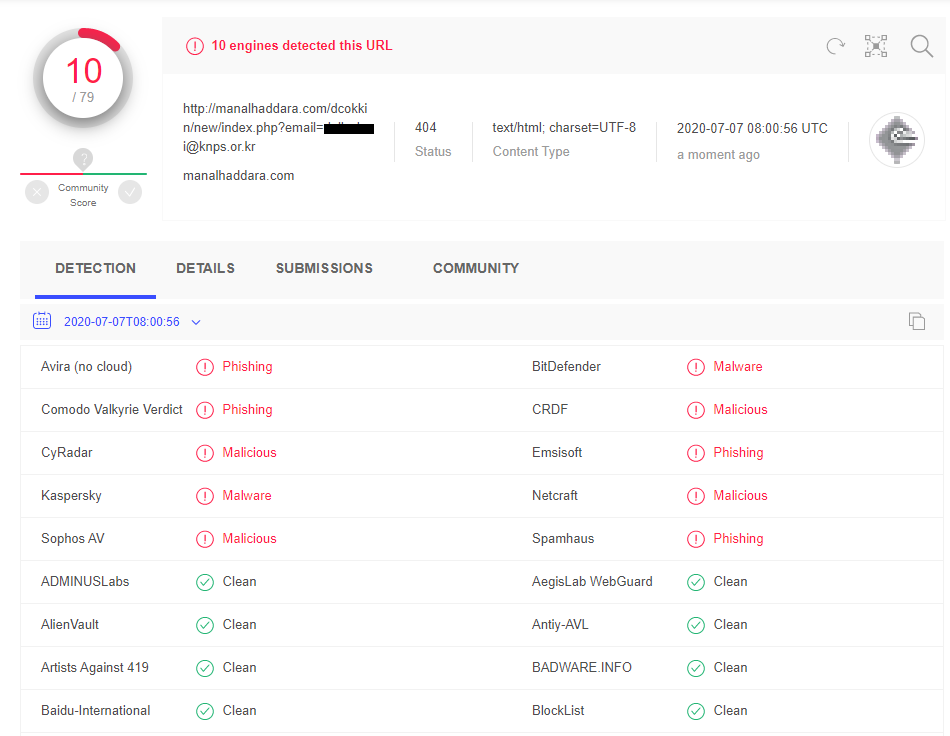The width and height of the screenshot is (950, 736).
Task: Click the Comodo Valkyrie Verdict name
Action: tap(111, 409)
